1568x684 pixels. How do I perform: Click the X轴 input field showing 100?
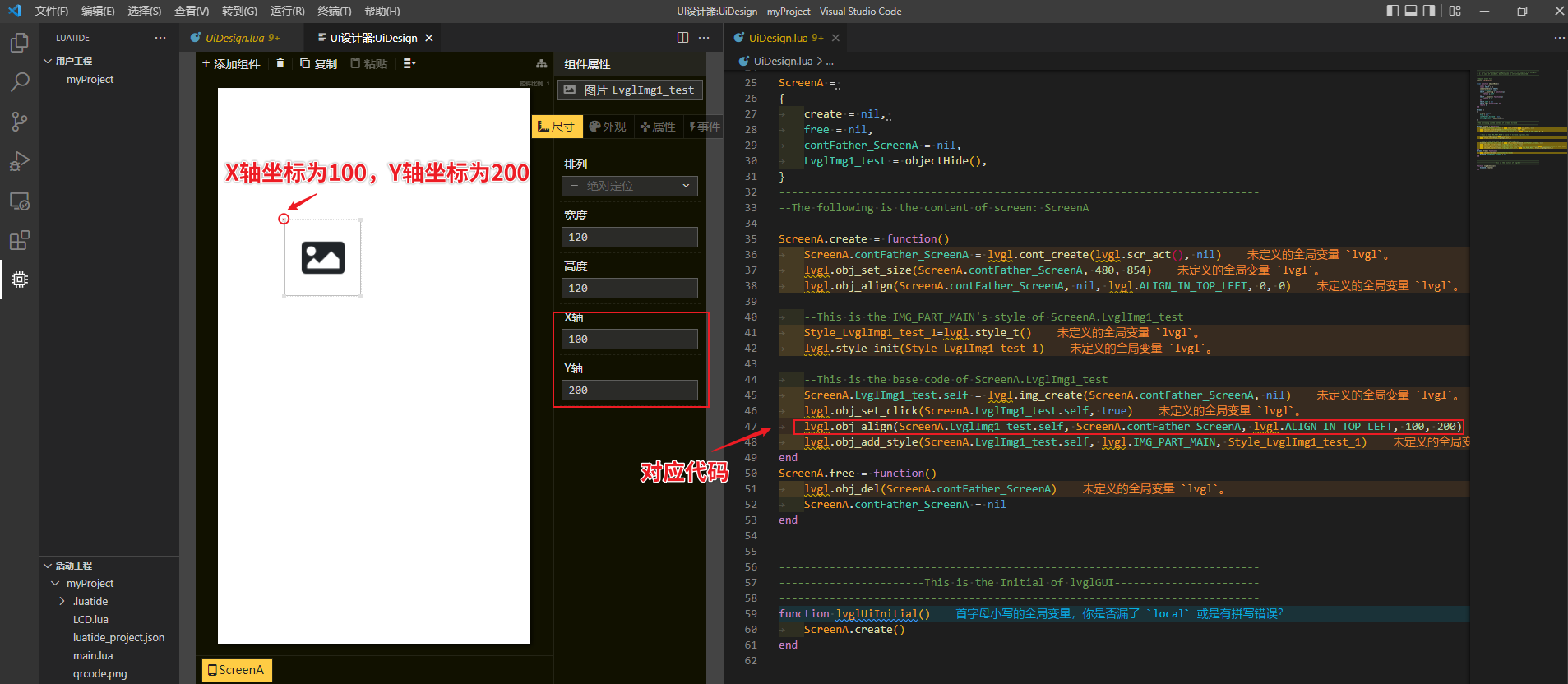[630, 339]
